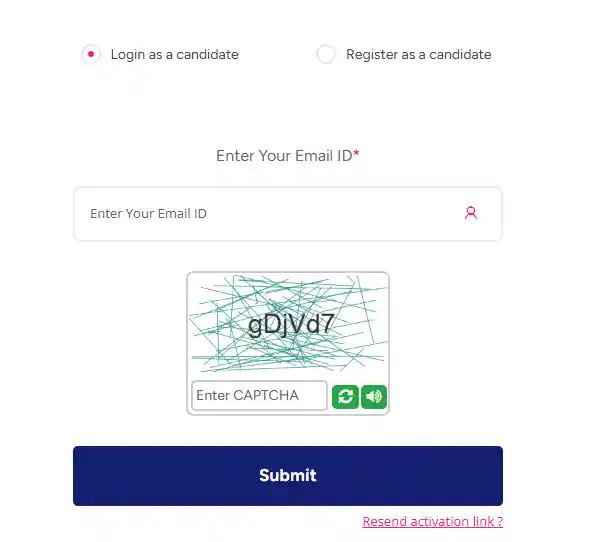Click the user profile icon in email field
The height and width of the screenshot is (542, 605).
pos(470,213)
